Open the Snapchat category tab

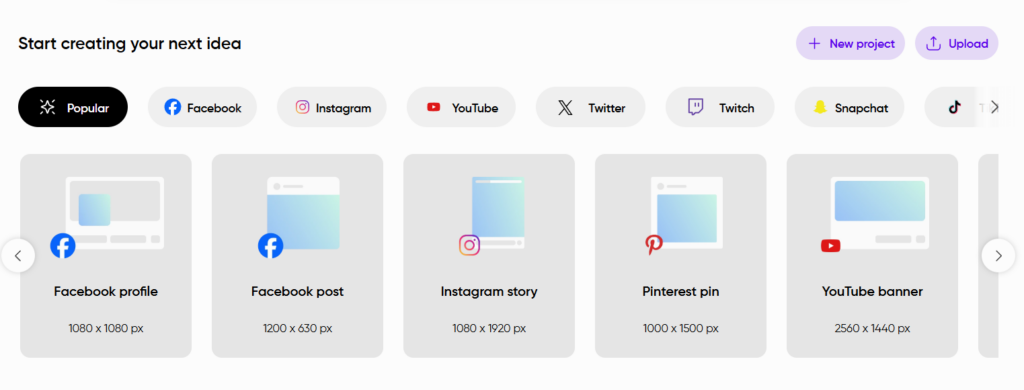click(x=849, y=107)
